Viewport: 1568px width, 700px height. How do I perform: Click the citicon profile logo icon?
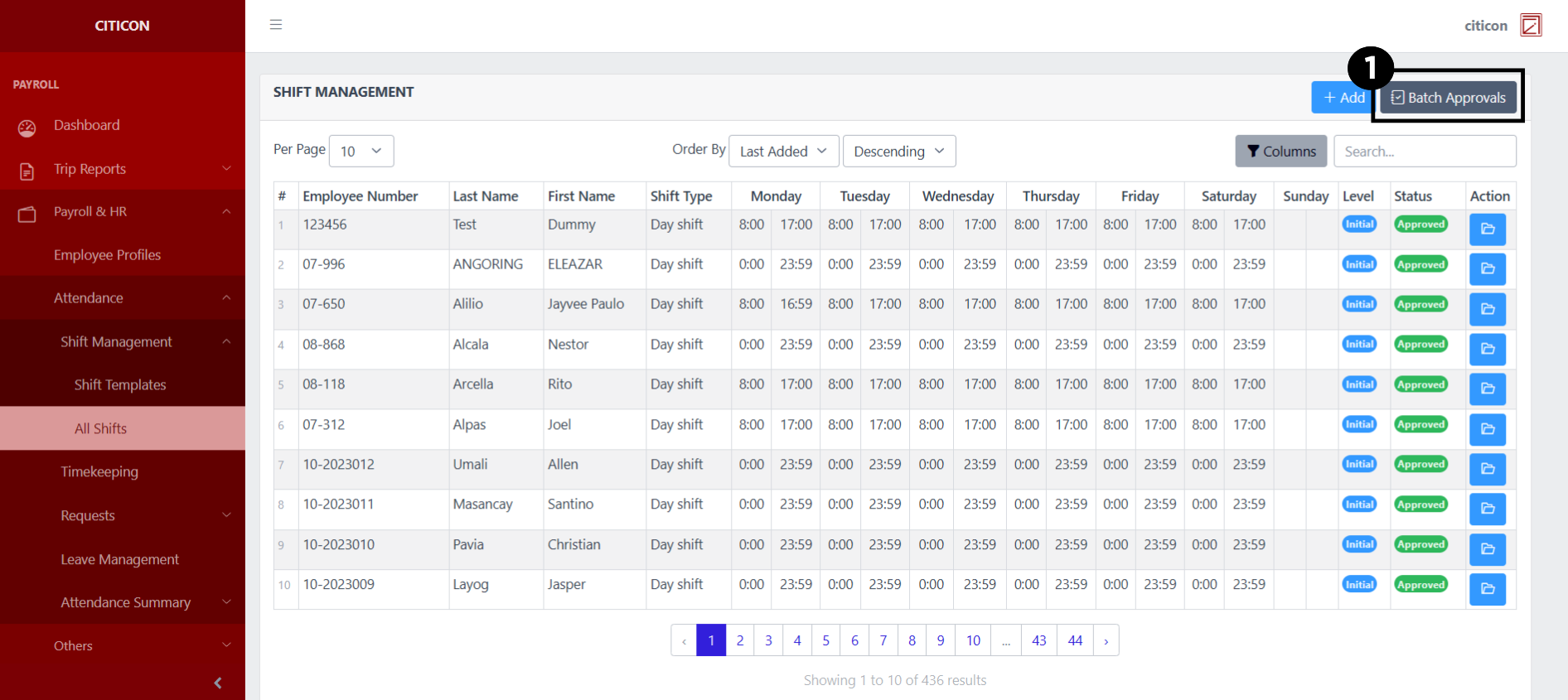click(1531, 26)
